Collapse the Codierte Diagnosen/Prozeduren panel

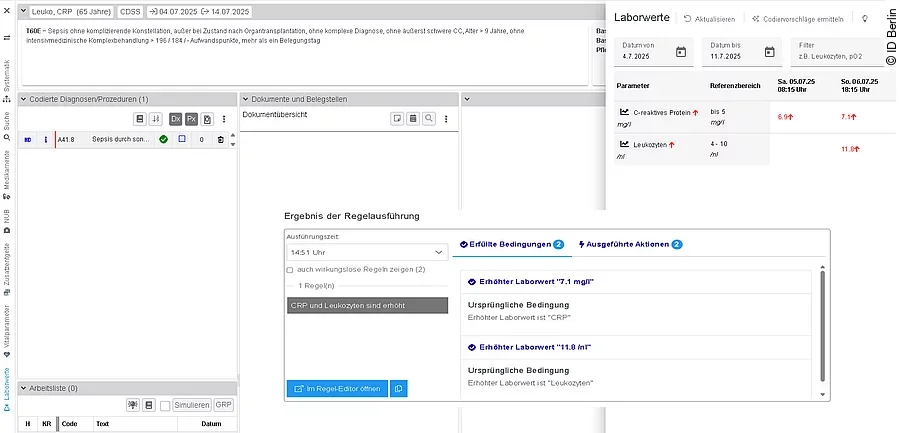(24, 99)
